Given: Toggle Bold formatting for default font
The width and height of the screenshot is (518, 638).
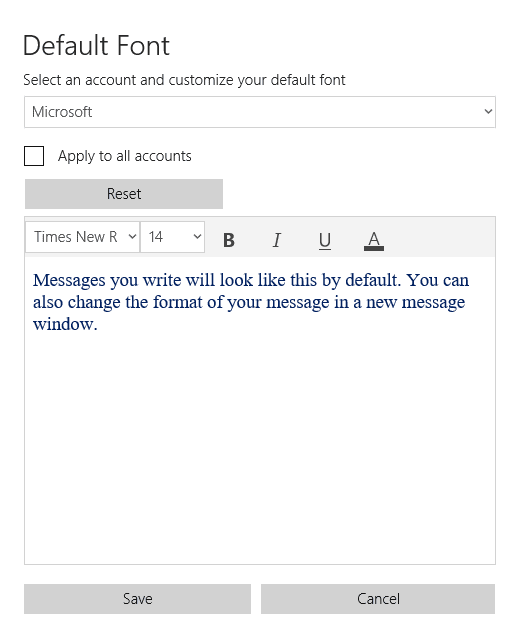Looking at the screenshot, I should point(229,240).
